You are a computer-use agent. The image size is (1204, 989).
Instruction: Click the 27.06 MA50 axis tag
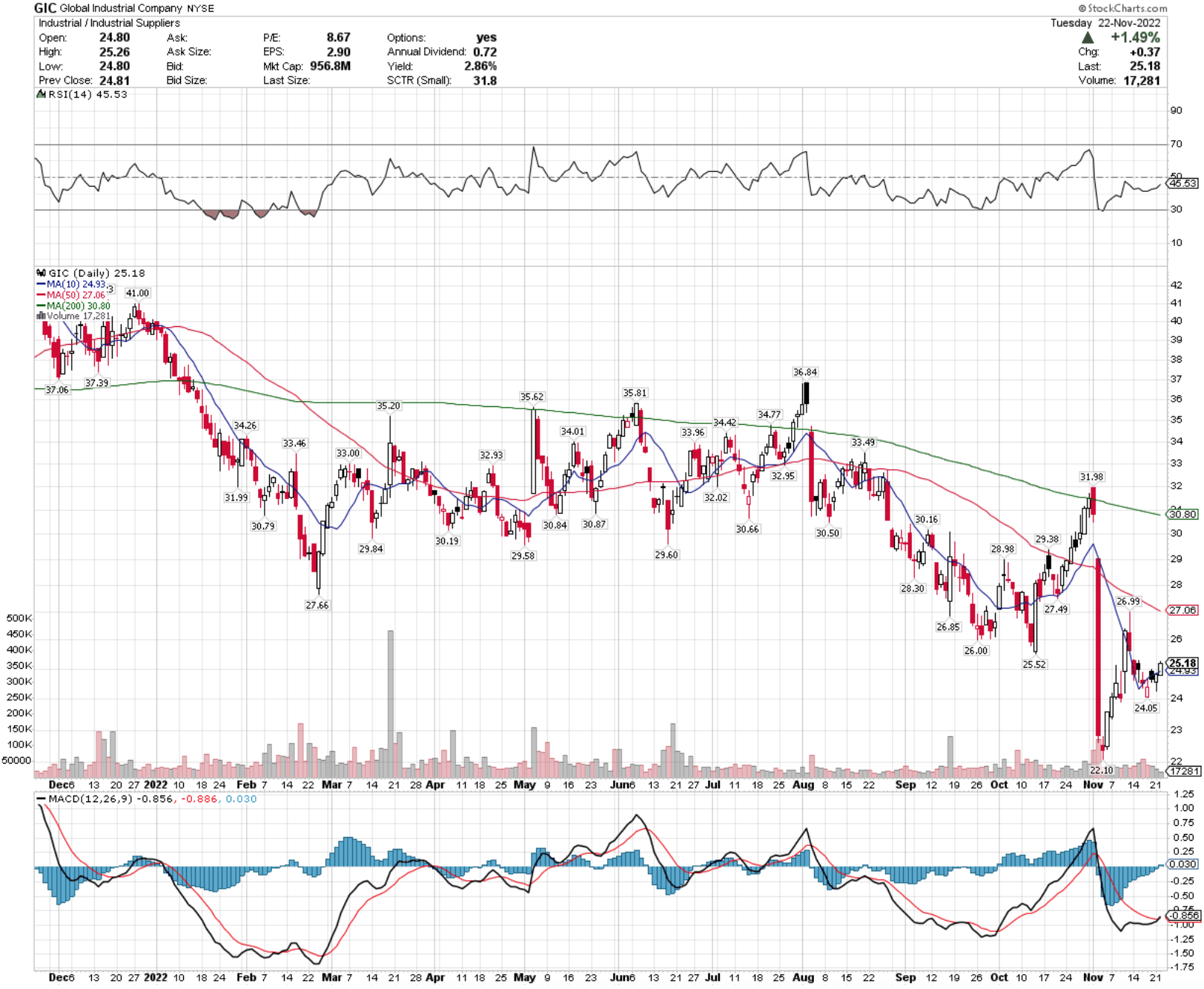(1182, 610)
